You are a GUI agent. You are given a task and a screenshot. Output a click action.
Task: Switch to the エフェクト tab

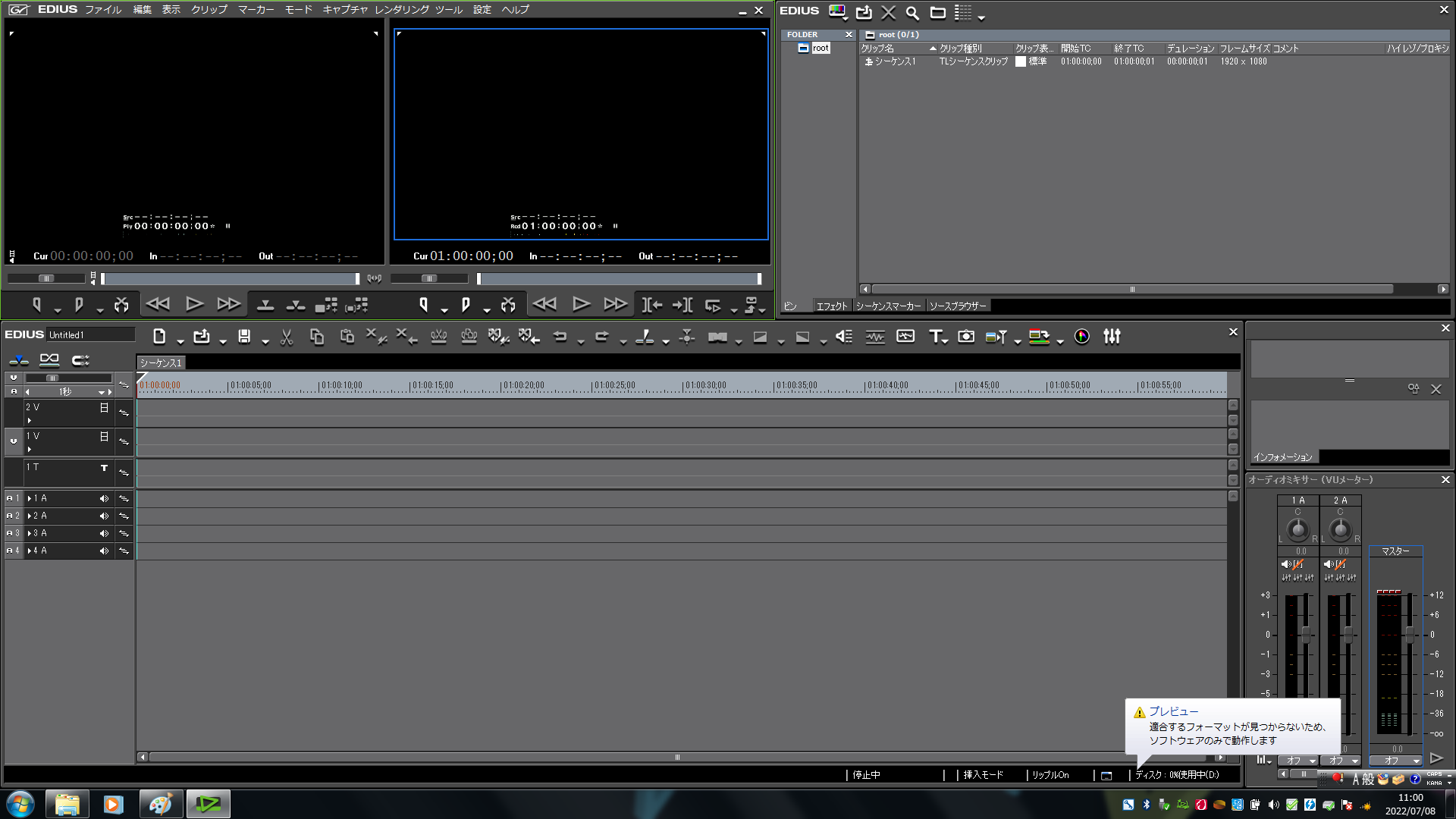coord(831,306)
